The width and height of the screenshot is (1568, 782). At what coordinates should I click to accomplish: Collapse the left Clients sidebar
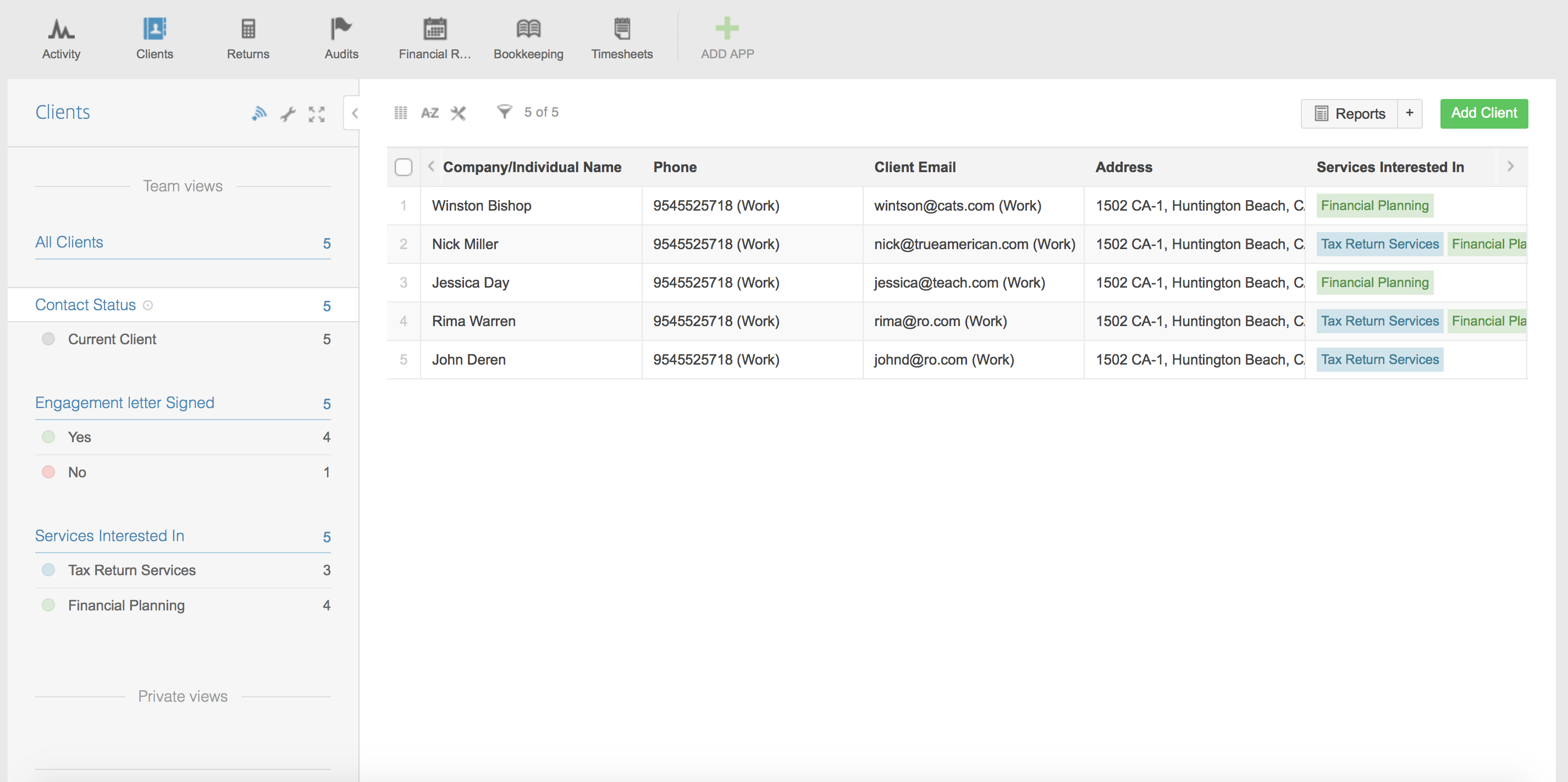click(x=354, y=113)
